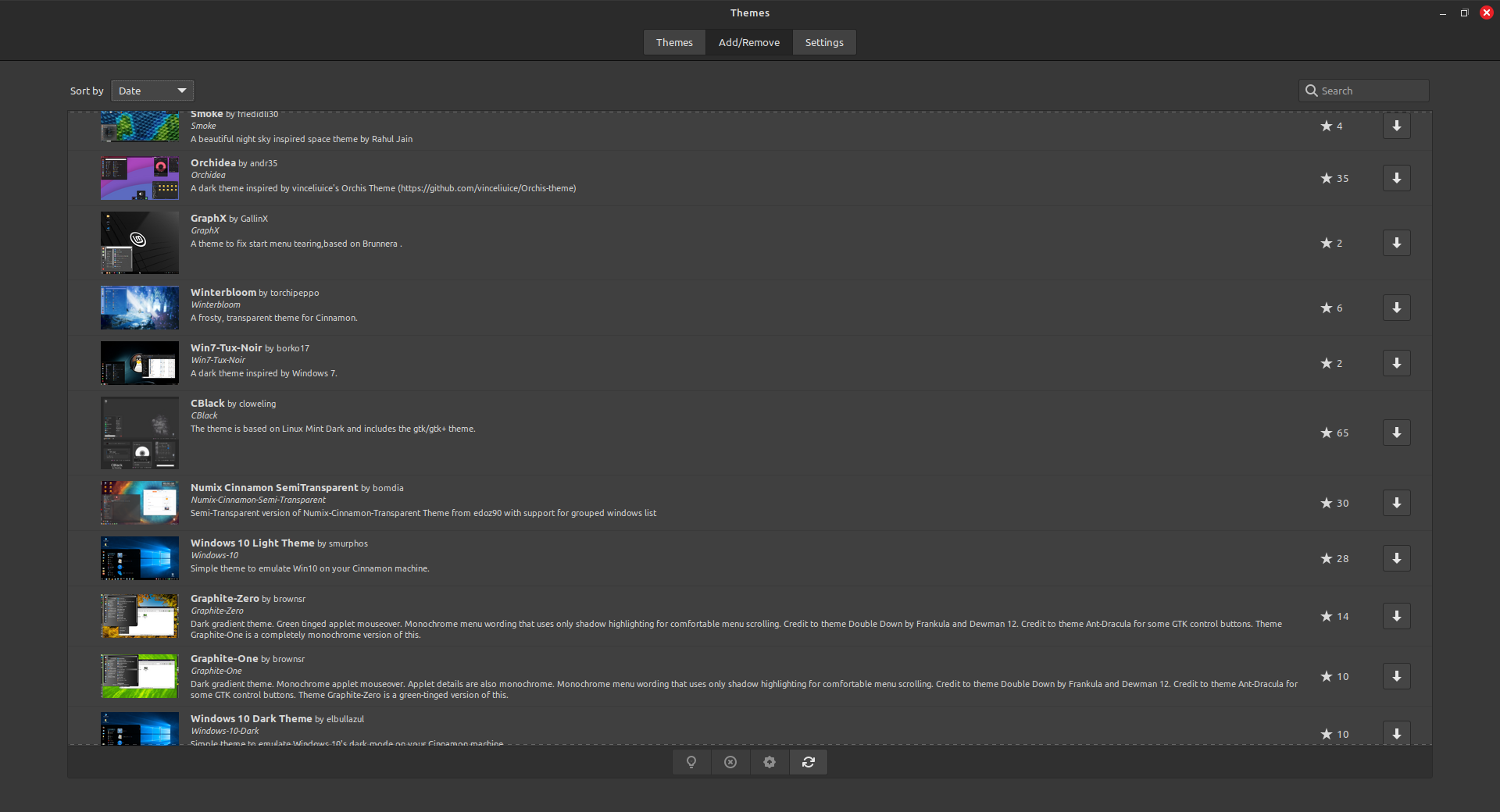Select Graphite-One by brownsr title
Screen dimensions: 1500x812
click(x=248, y=658)
